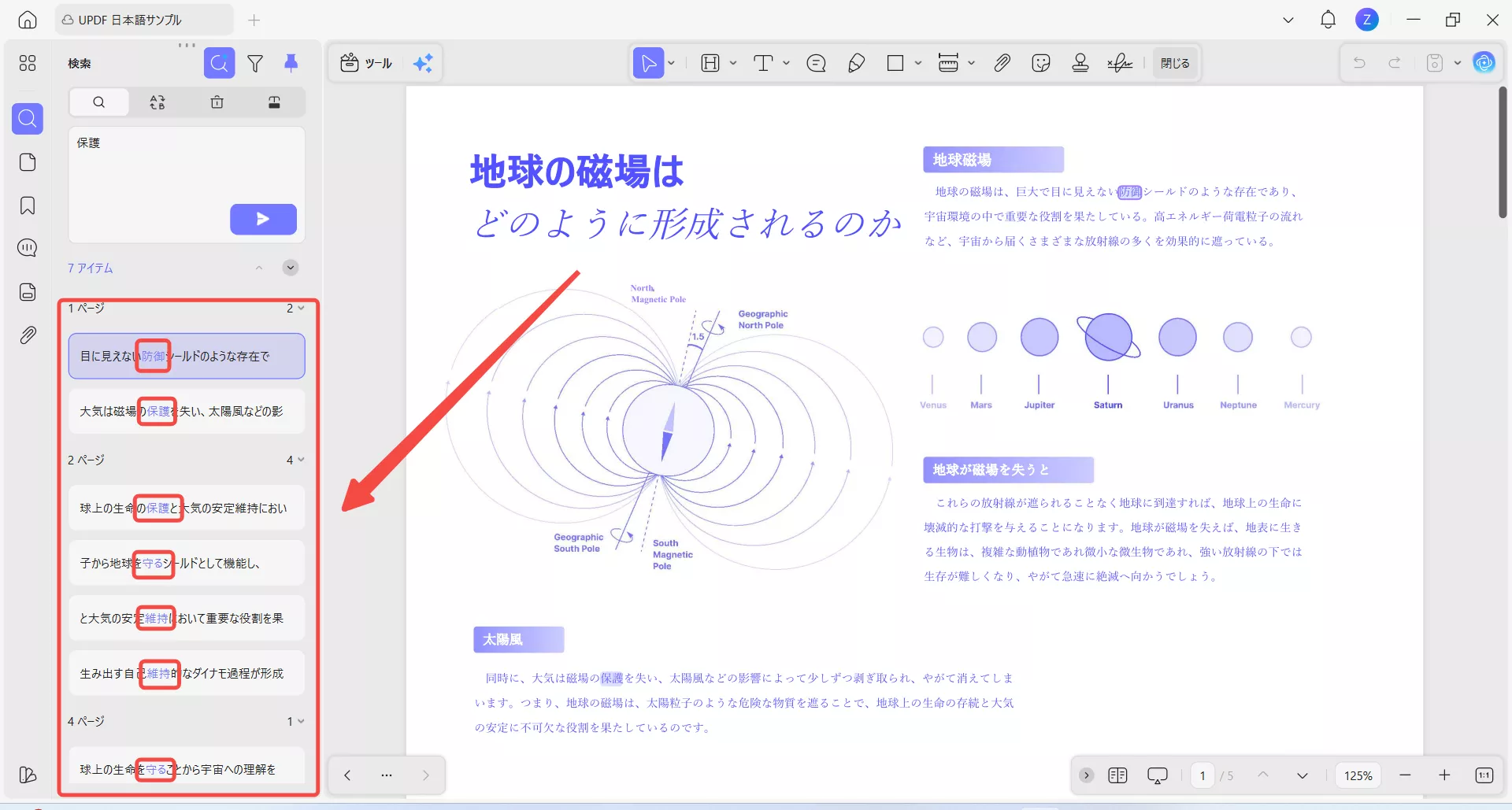Switch to the delete tab in search panel
Image resolution: width=1512 pixels, height=810 pixels.
pyautogui.click(x=217, y=102)
